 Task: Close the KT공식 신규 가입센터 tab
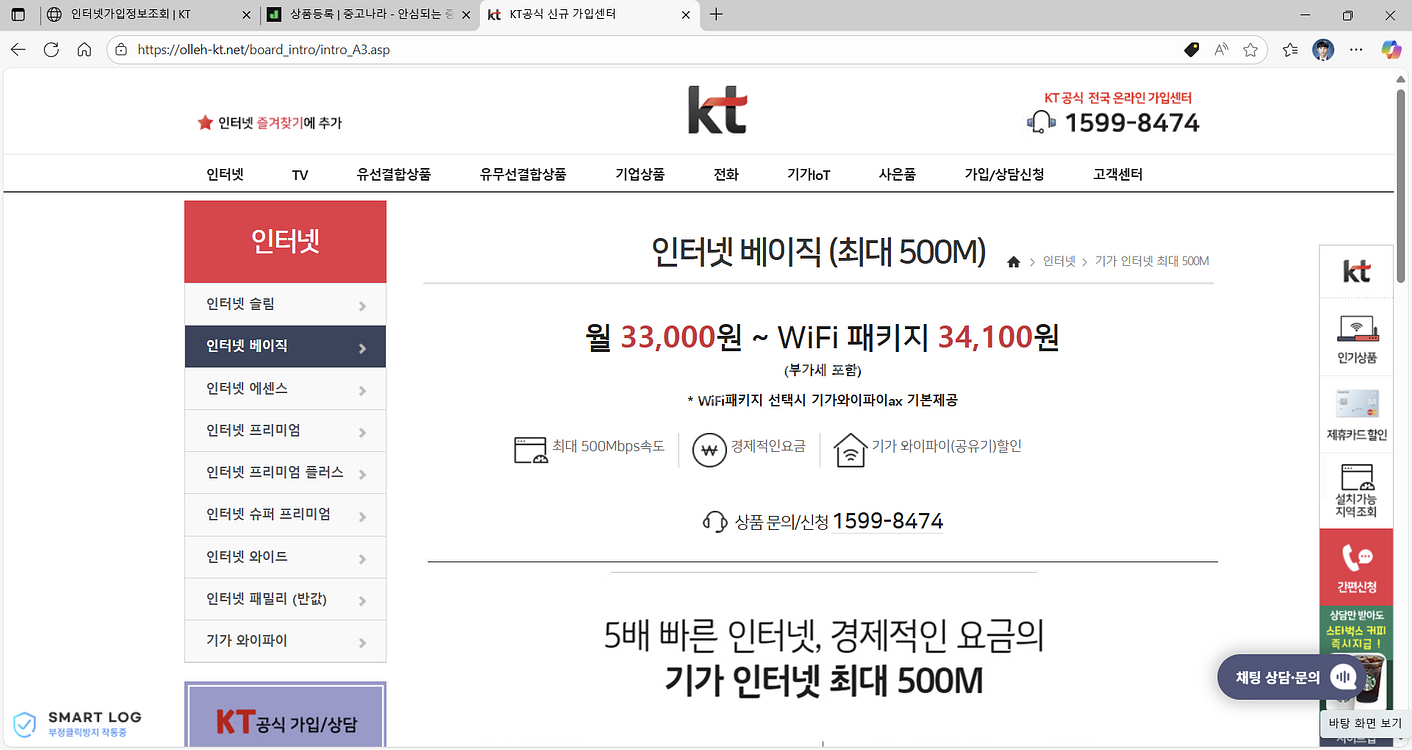pyautogui.click(x=686, y=15)
